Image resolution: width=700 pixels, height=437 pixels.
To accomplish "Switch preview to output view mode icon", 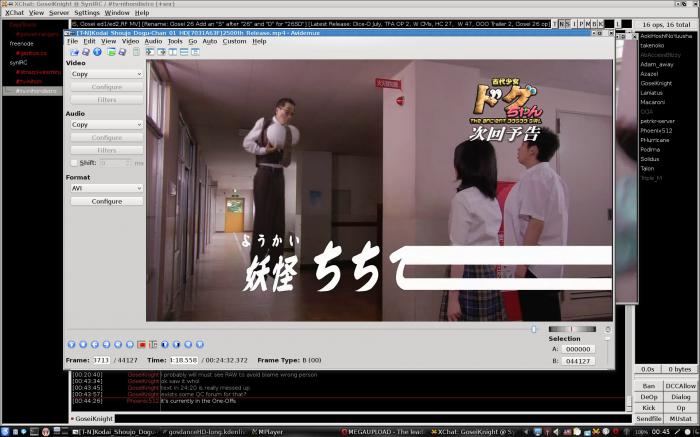I will [x=162, y=52].
